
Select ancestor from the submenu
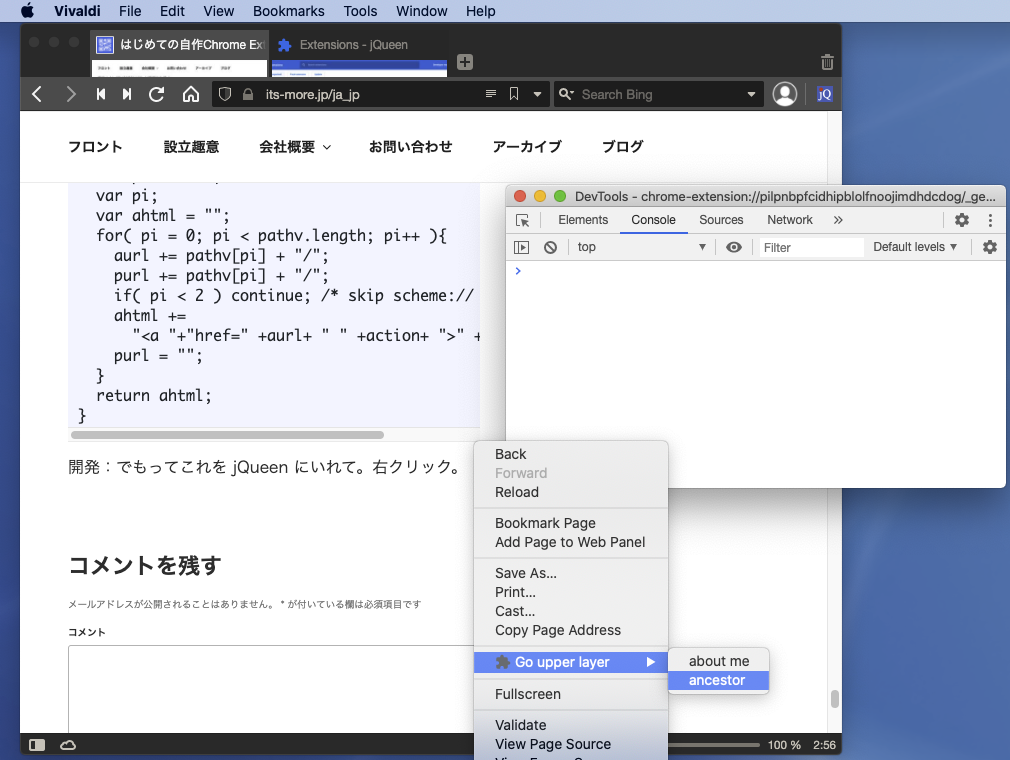pos(718,680)
